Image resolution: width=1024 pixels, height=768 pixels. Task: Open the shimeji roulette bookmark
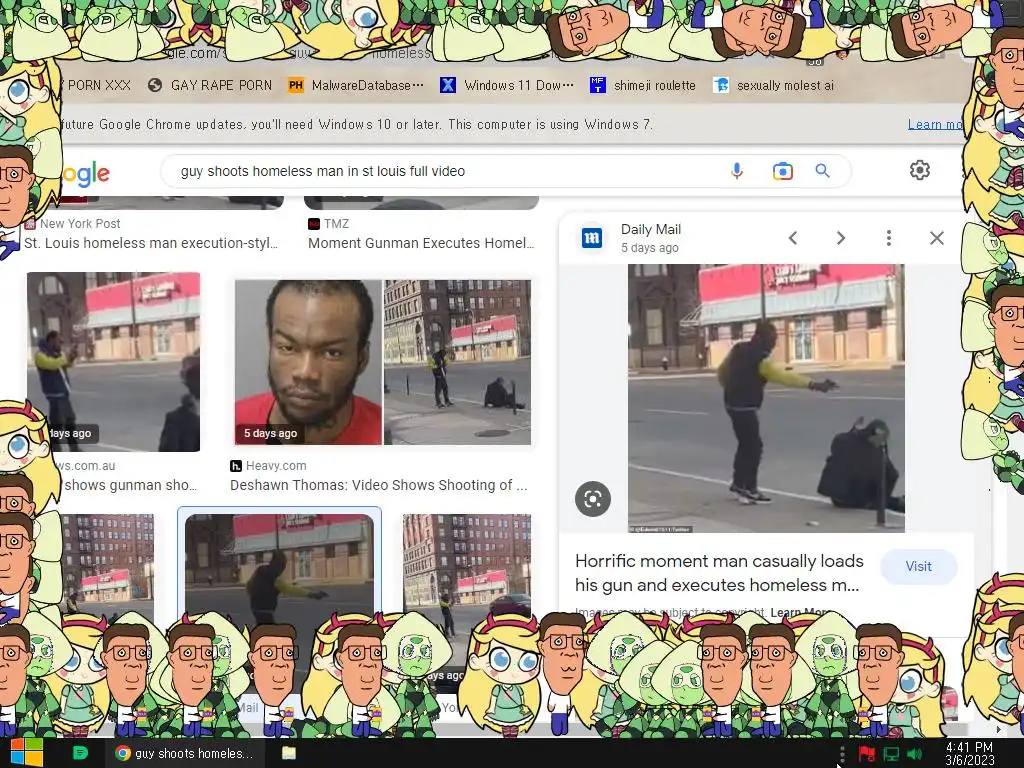643,85
